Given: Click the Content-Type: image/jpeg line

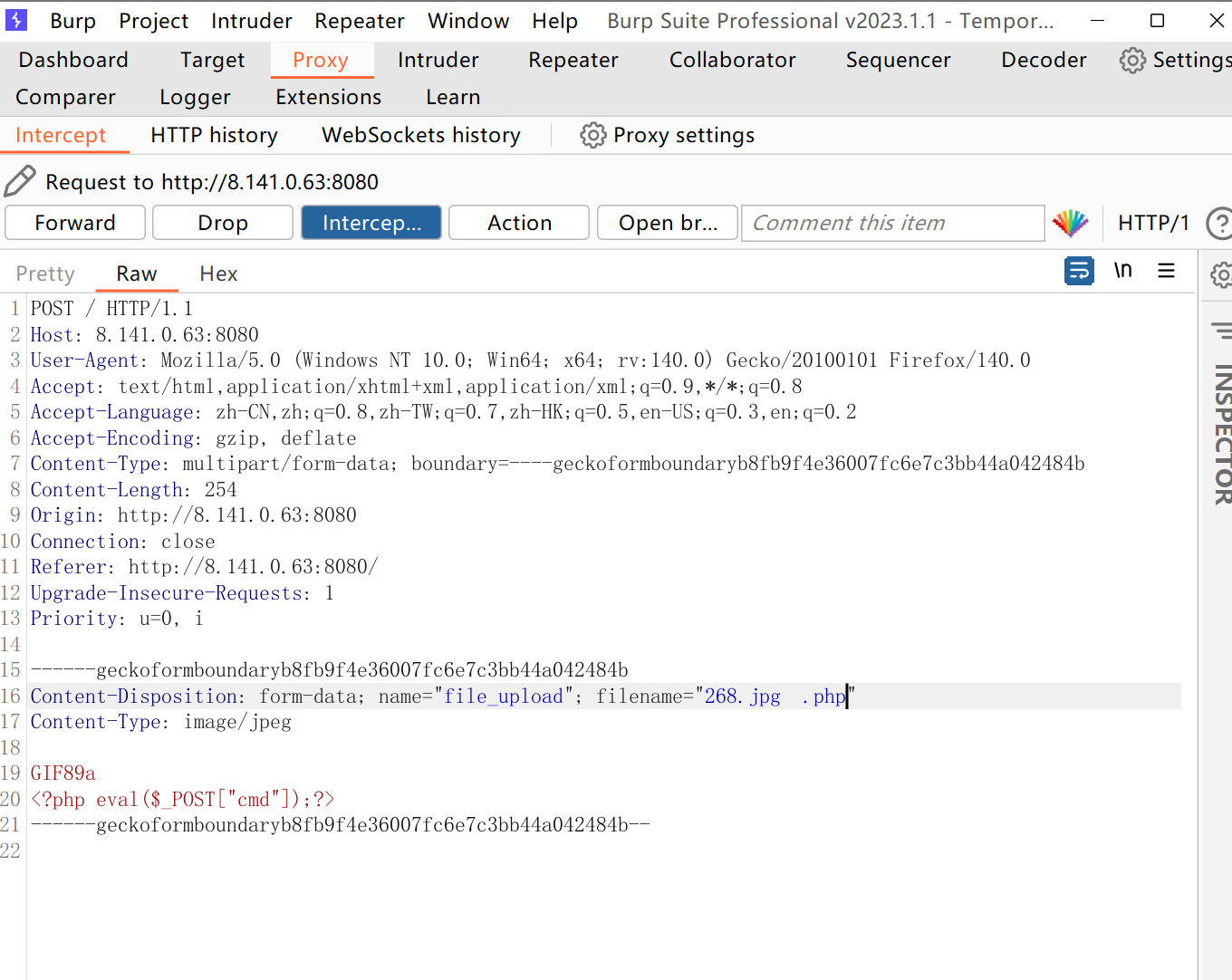Looking at the screenshot, I should coord(161,722).
